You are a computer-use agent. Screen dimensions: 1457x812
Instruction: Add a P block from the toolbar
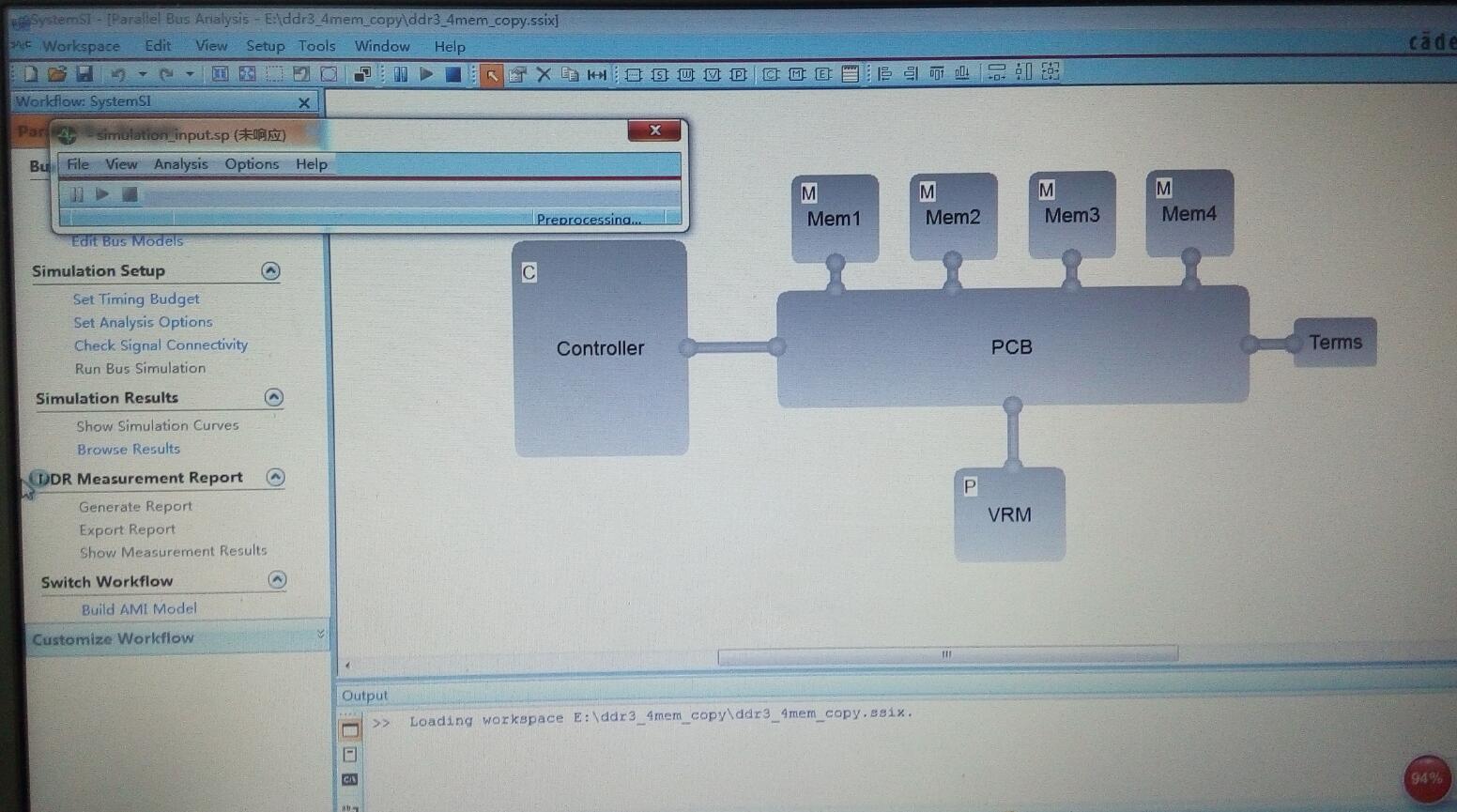click(739, 74)
